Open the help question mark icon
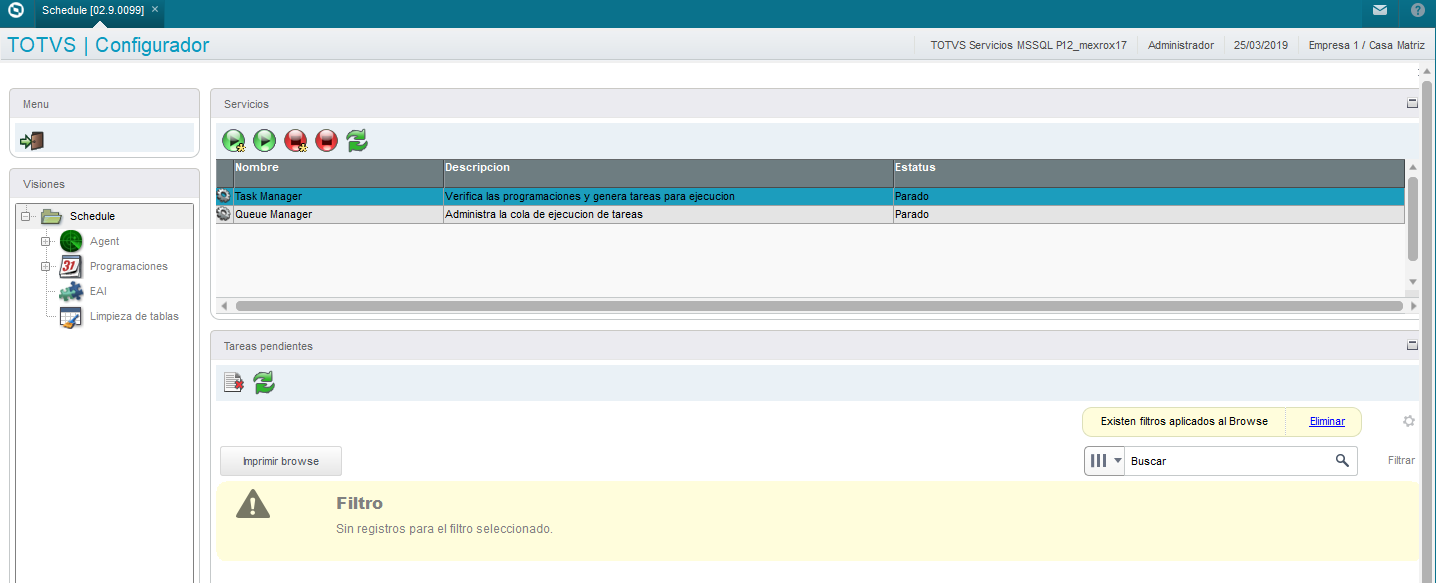Screen dimensions: 1436x583 (1418, 10)
